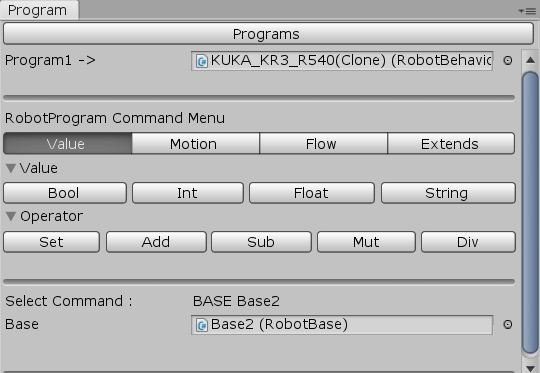Open object picker for Base field
This screenshot has width=540, height=373.
[x=508, y=324]
